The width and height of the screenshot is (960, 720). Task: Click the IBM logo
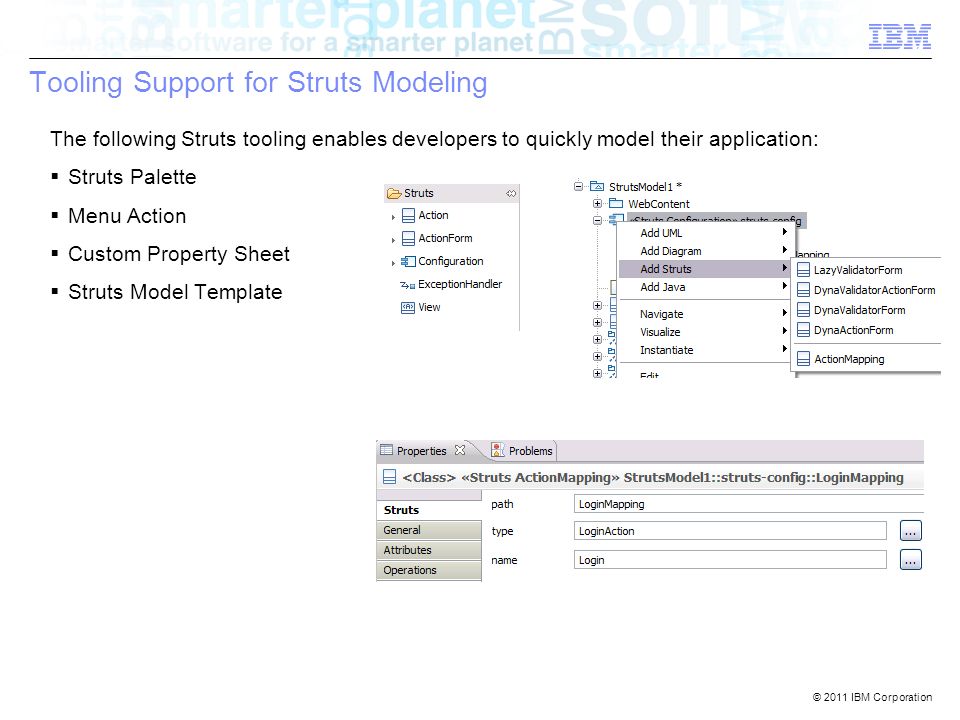(x=900, y=37)
